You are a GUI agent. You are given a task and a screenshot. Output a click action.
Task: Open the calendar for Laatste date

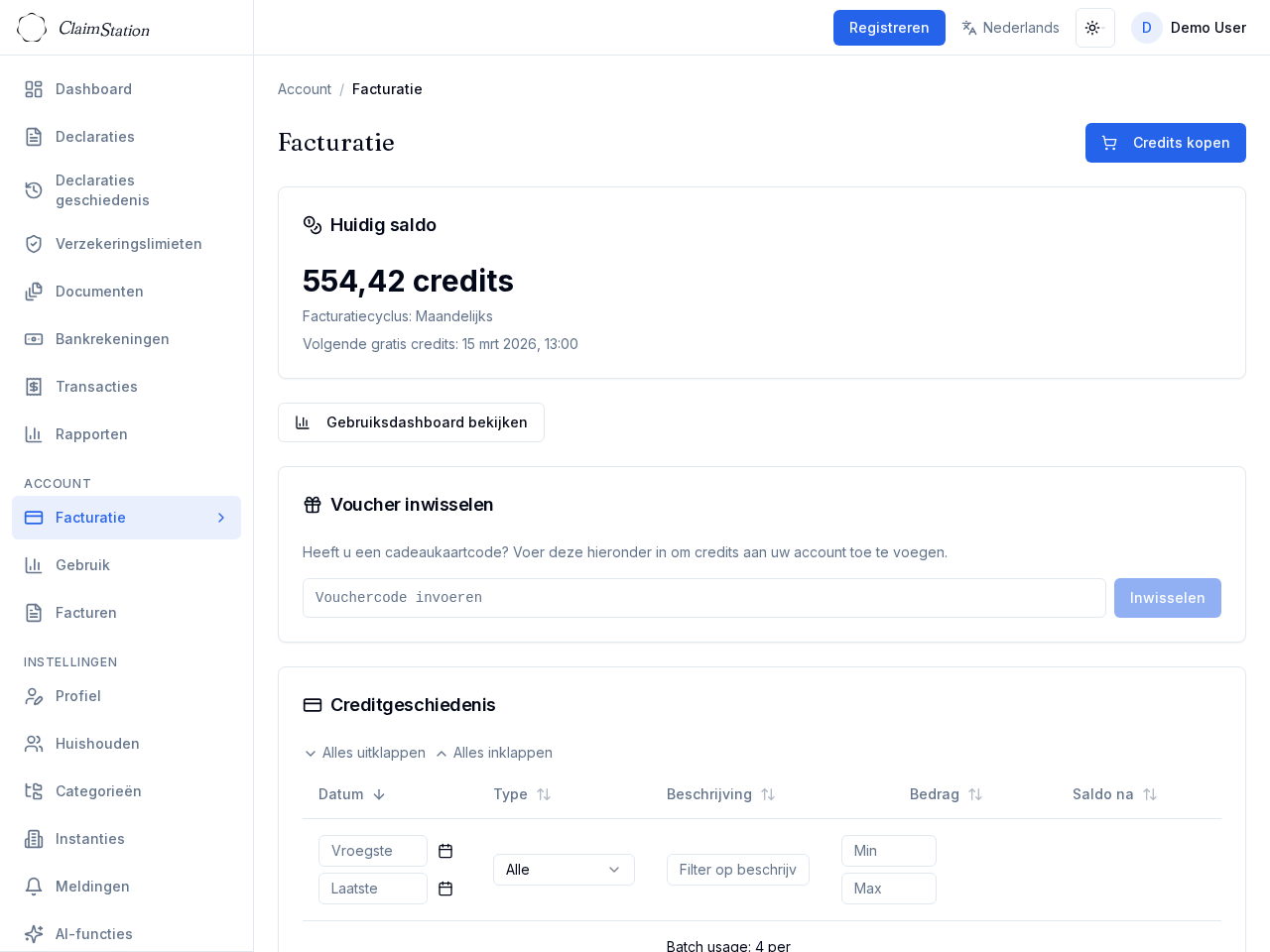445,889
